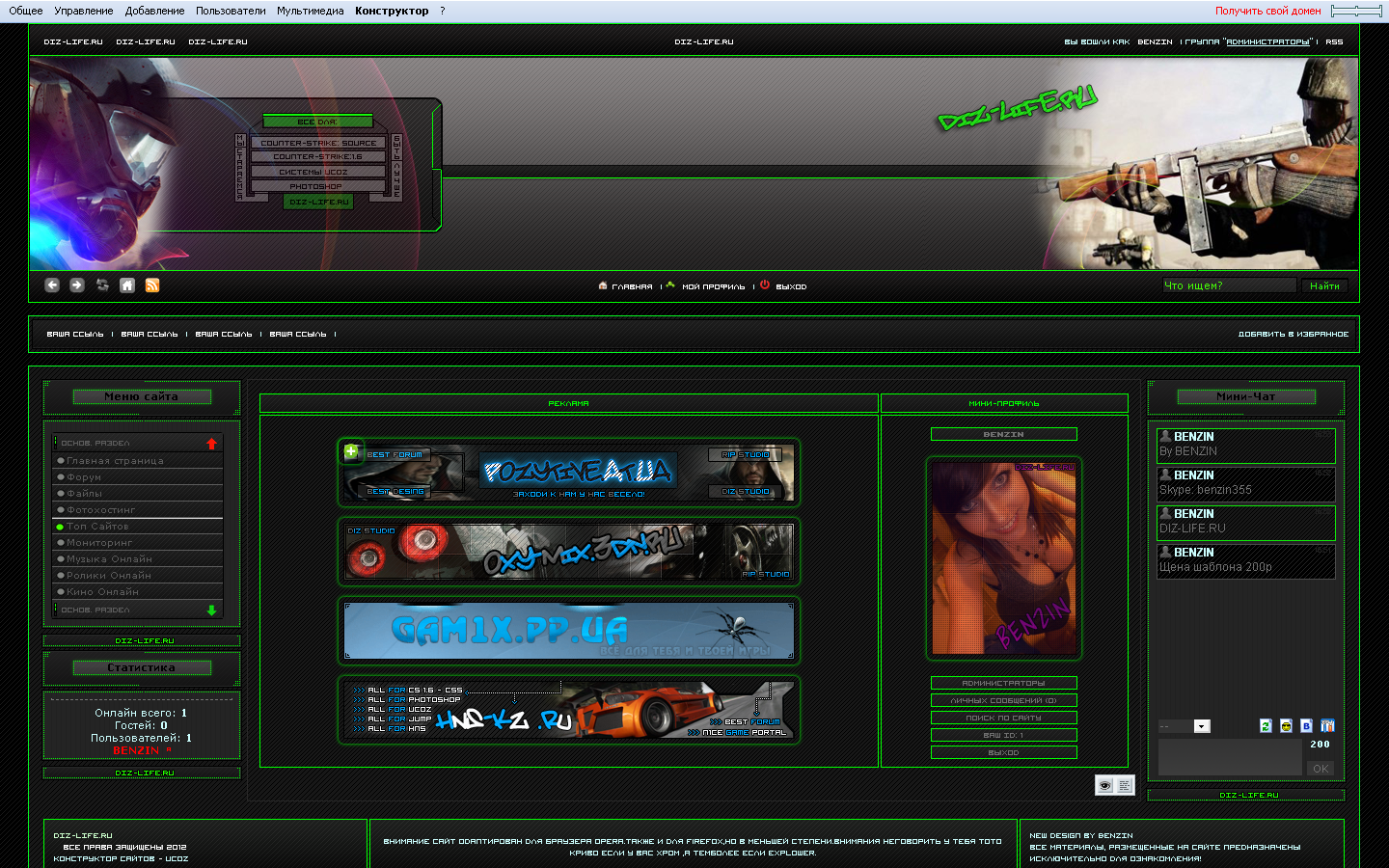
Task: Click the back arrow icon under the banner
Action: pos(52,285)
